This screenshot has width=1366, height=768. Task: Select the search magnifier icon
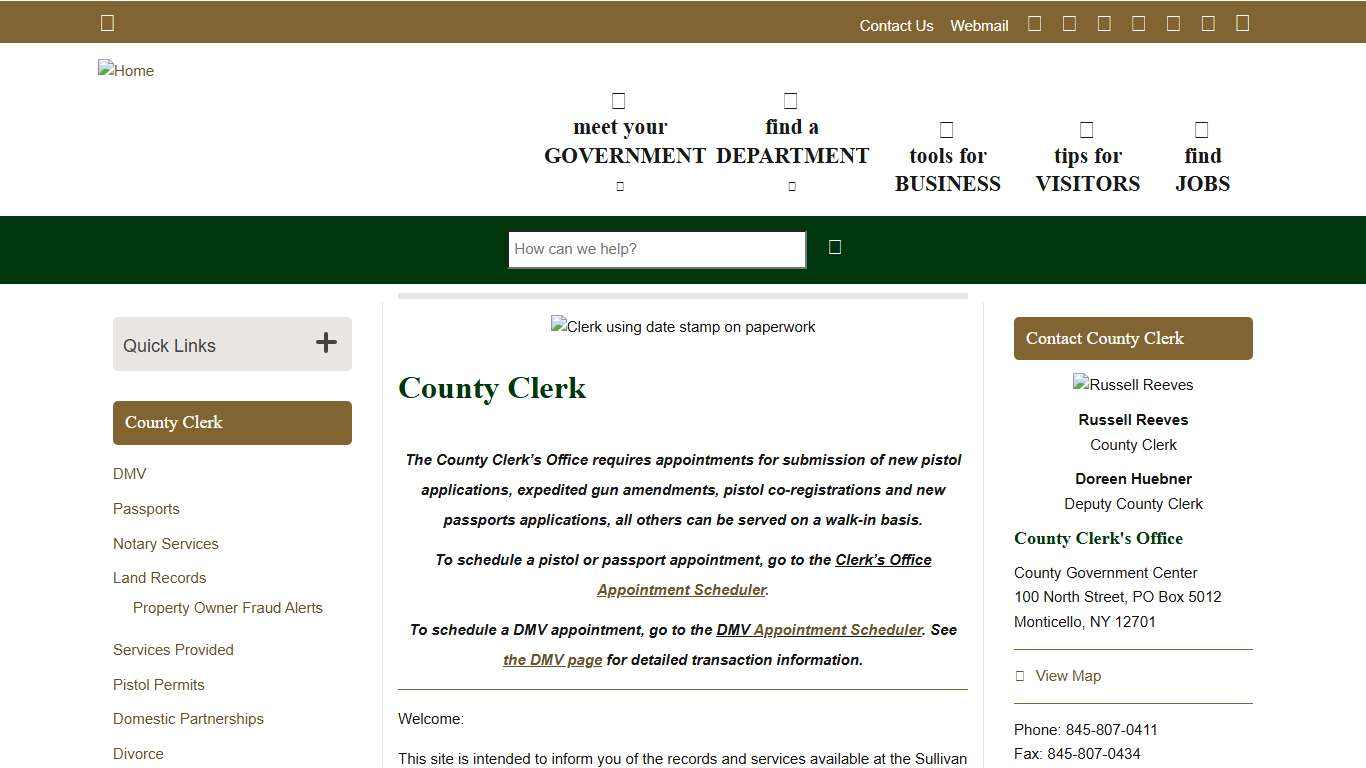coord(835,247)
